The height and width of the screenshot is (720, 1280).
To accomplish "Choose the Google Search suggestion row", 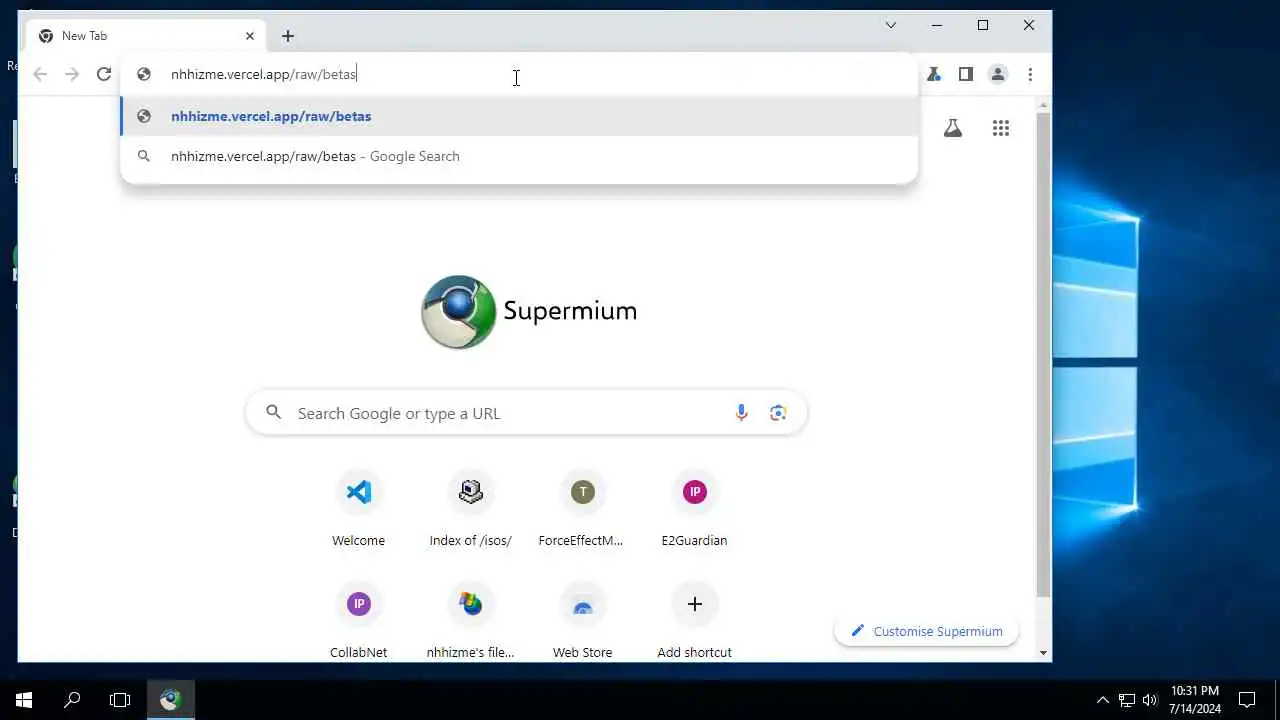I will 518,156.
